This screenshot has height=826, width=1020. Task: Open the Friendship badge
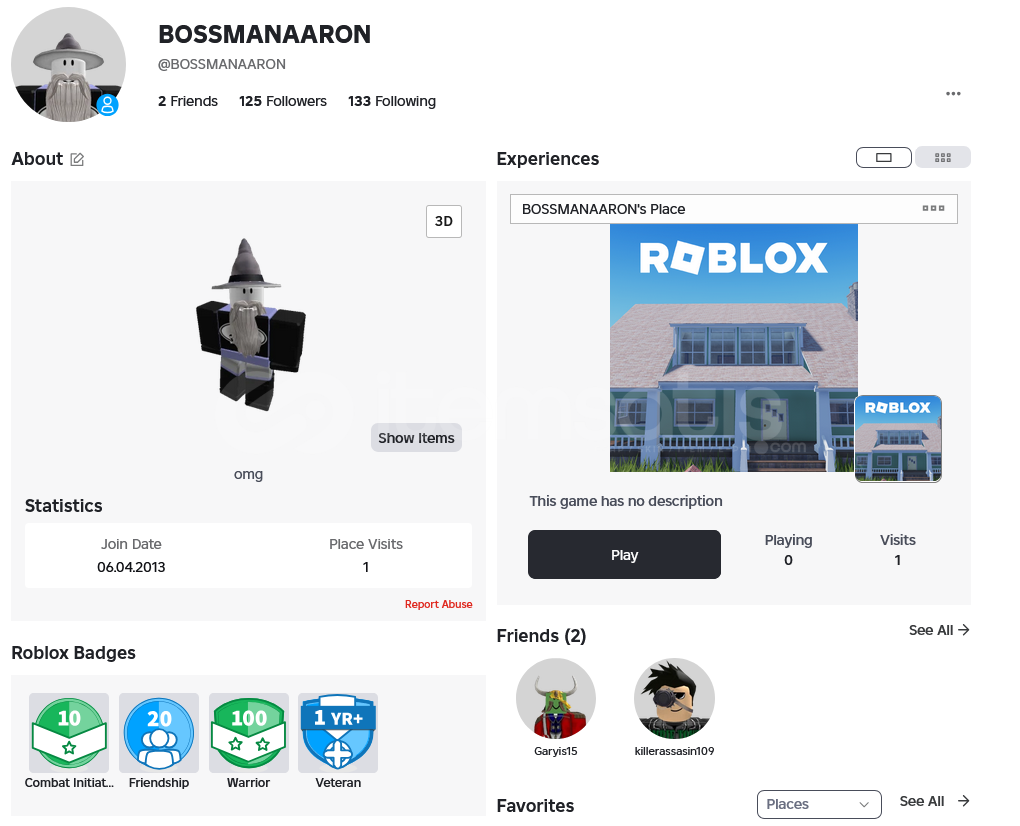pyautogui.click(x=159, y=732)
